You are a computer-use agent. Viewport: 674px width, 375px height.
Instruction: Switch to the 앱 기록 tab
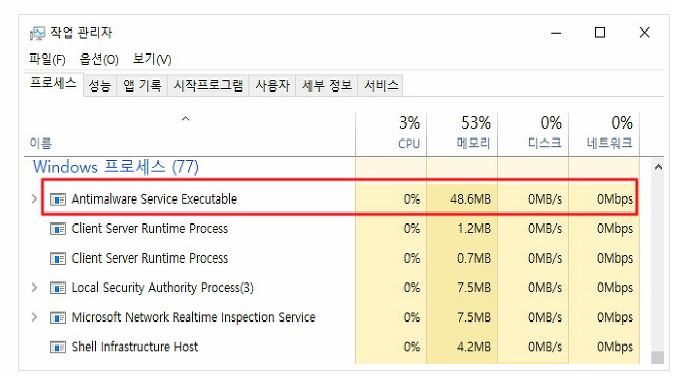[142, 86]
